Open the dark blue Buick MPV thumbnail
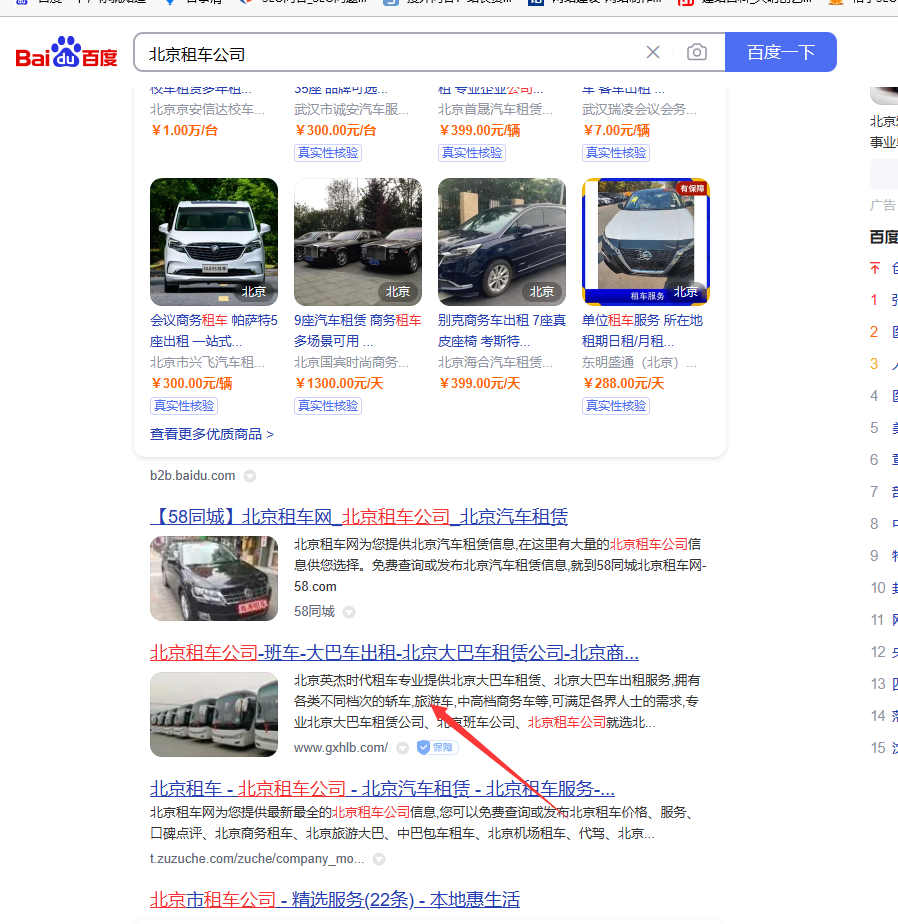Screen dimensions: 898x924 (x=502, y=242)
